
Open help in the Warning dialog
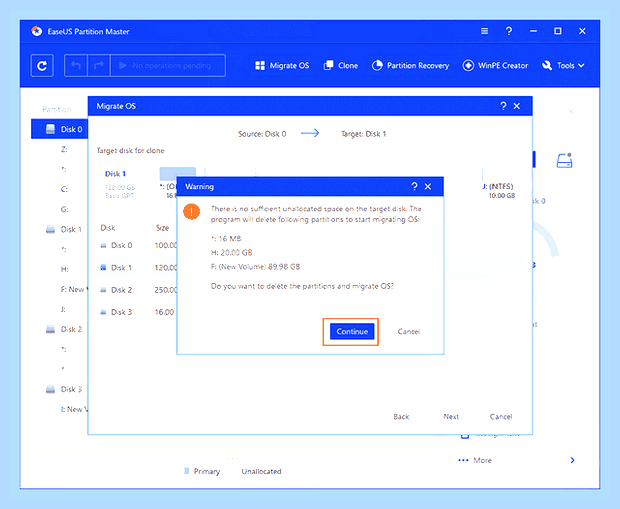click(x=414, y=186)
